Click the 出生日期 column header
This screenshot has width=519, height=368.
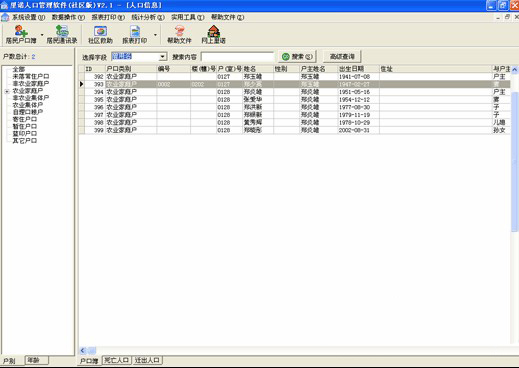click(x=359, y=69)
